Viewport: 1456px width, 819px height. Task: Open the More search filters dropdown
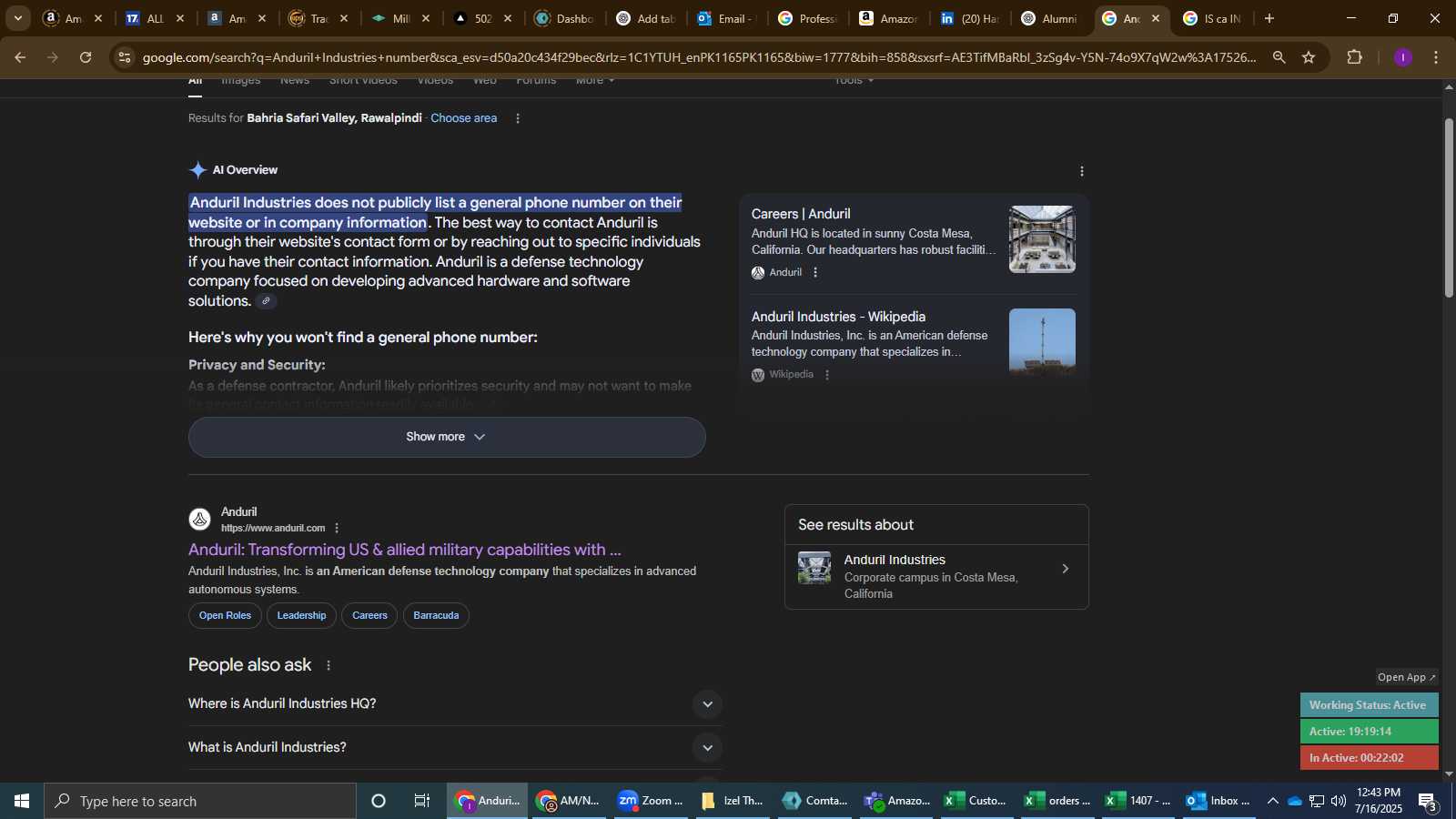[595, 82]
